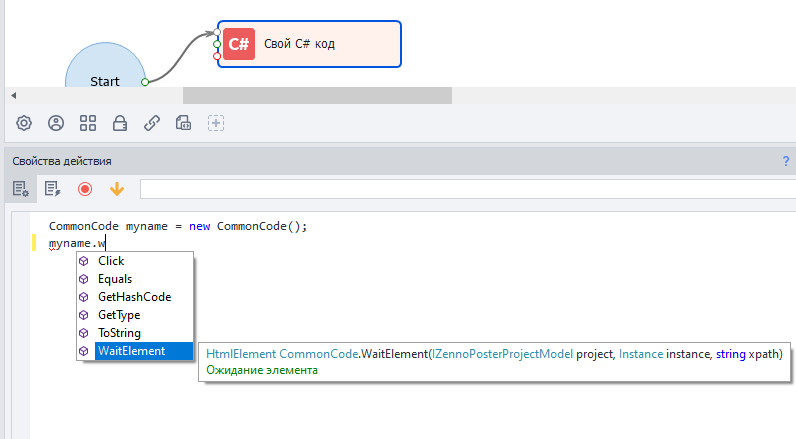Open the profile user icon
796x439 pixels.
coord(56,123)
